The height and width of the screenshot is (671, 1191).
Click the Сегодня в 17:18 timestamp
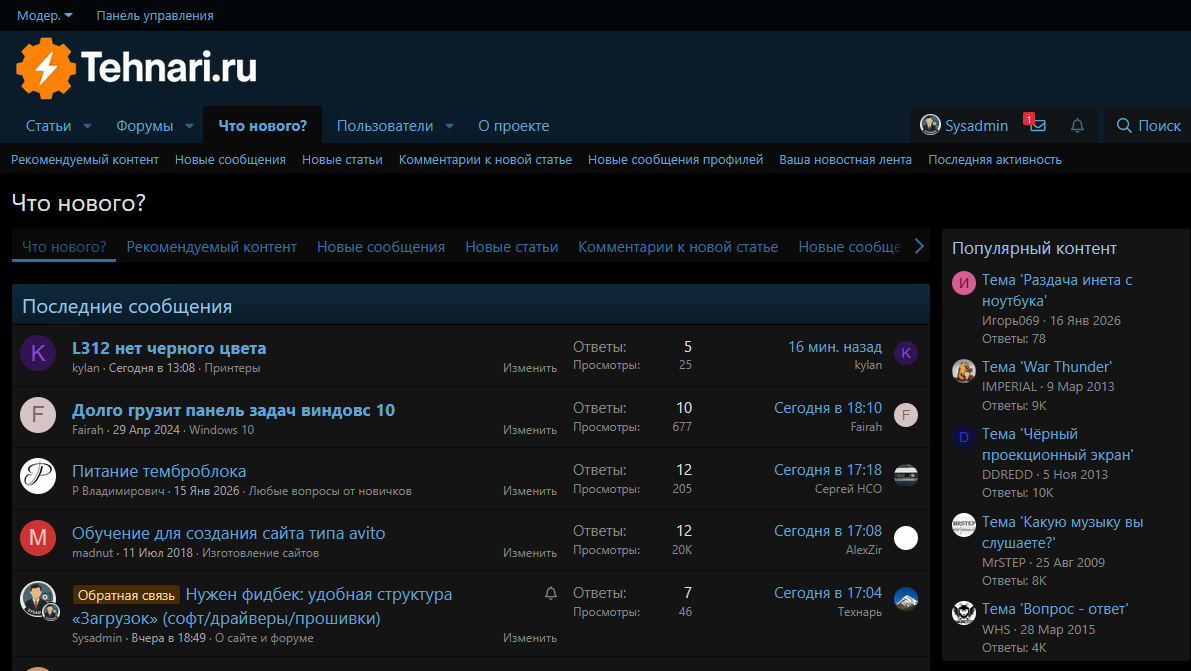(x=828, y=470)
